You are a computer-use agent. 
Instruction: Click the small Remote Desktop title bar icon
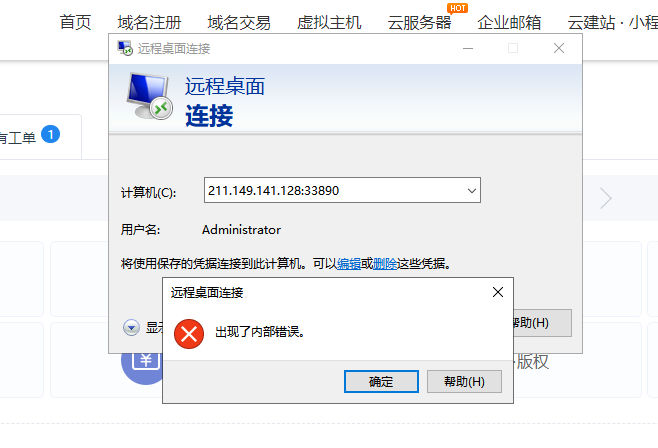pyautogui.click(x=125, y=48)
